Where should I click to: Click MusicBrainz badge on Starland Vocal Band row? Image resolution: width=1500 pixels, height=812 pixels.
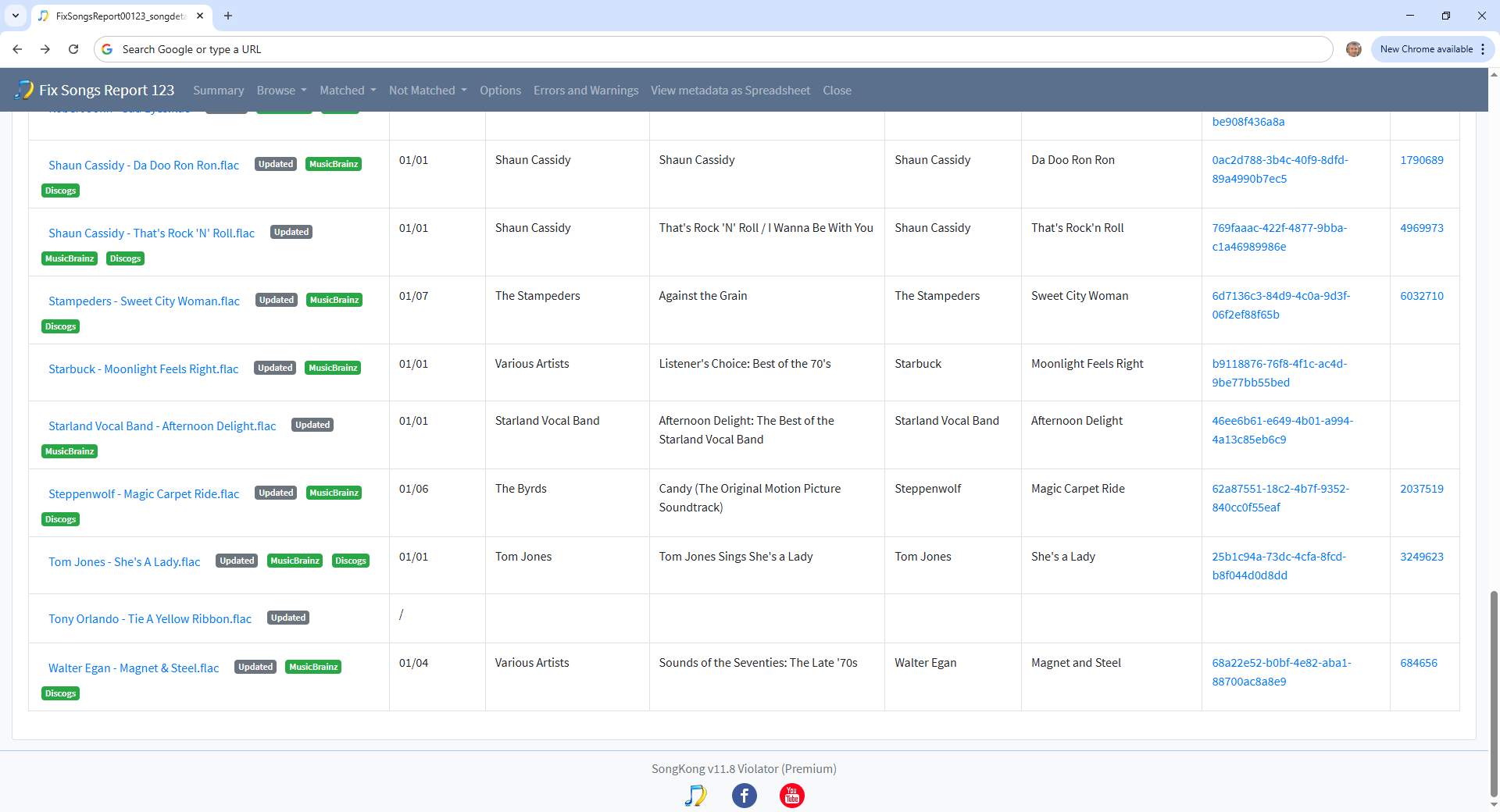pyautogui.click(x=70, y=451)
